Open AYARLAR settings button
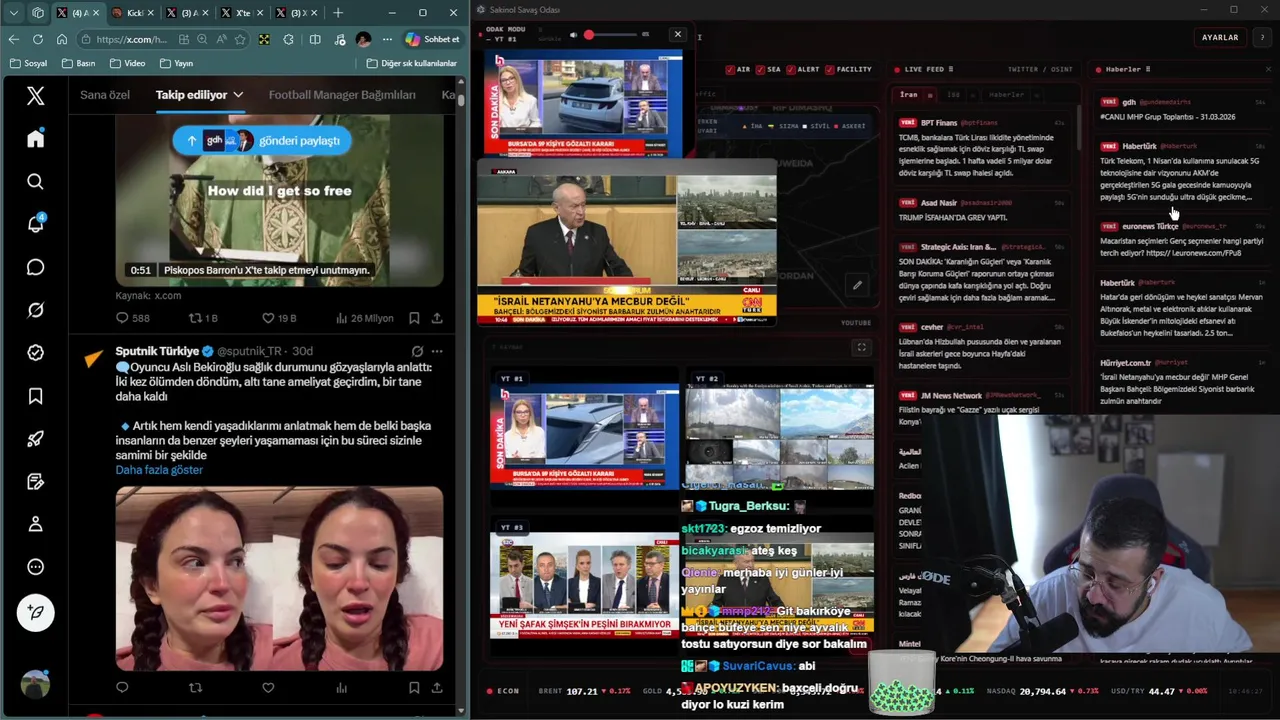The height and width of the screenshot is (720, 1280). pyautogui.click(x=1220, y=37)
